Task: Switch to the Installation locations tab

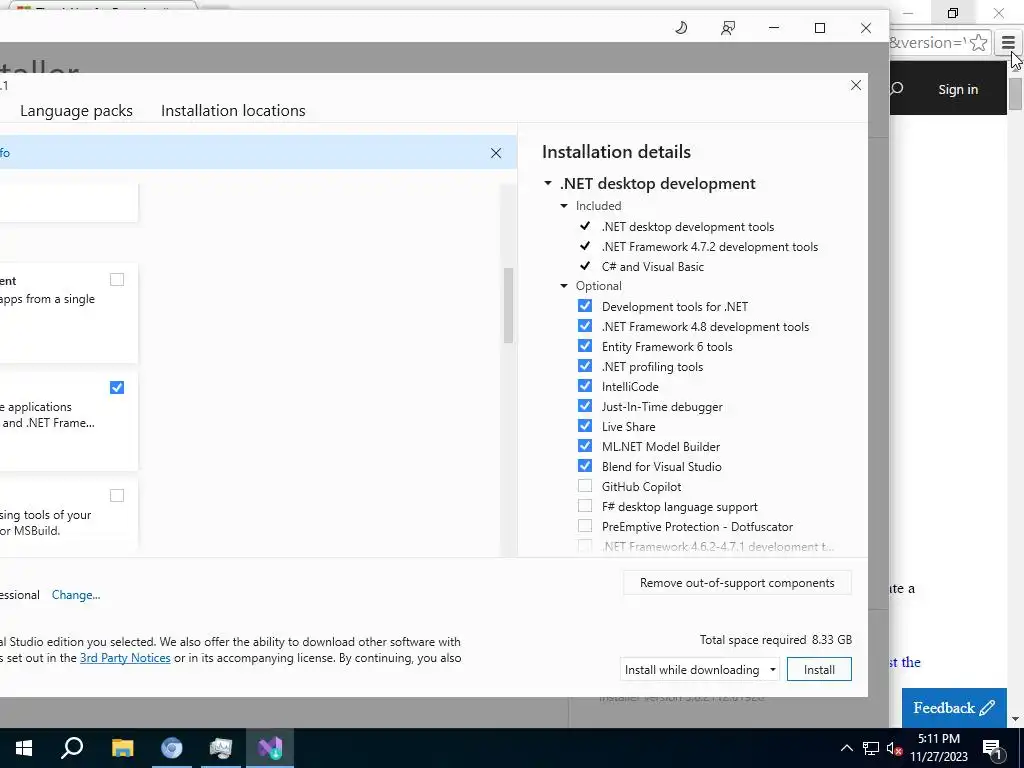Action: [x=233, y=110]
